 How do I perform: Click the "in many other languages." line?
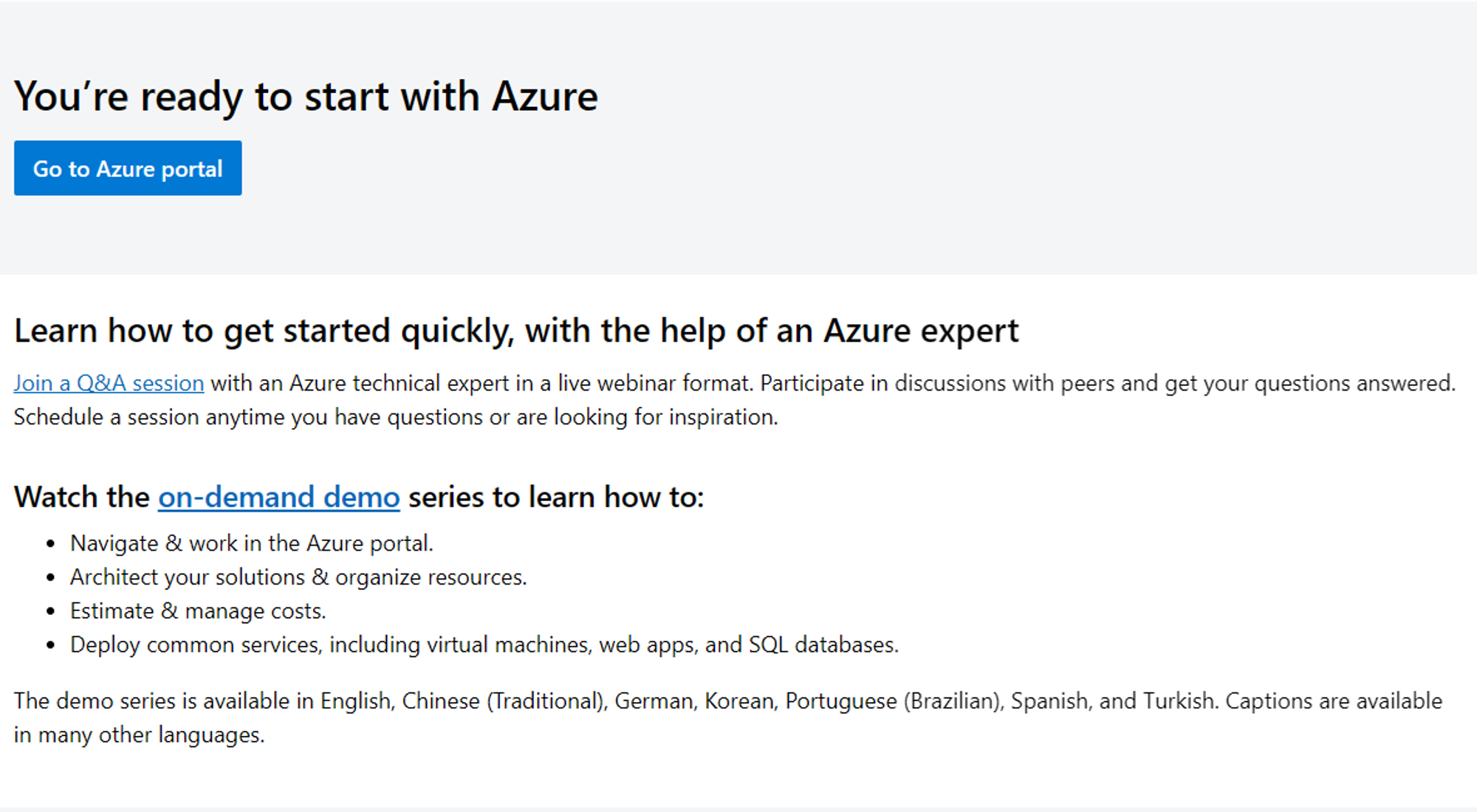point(140,735)
